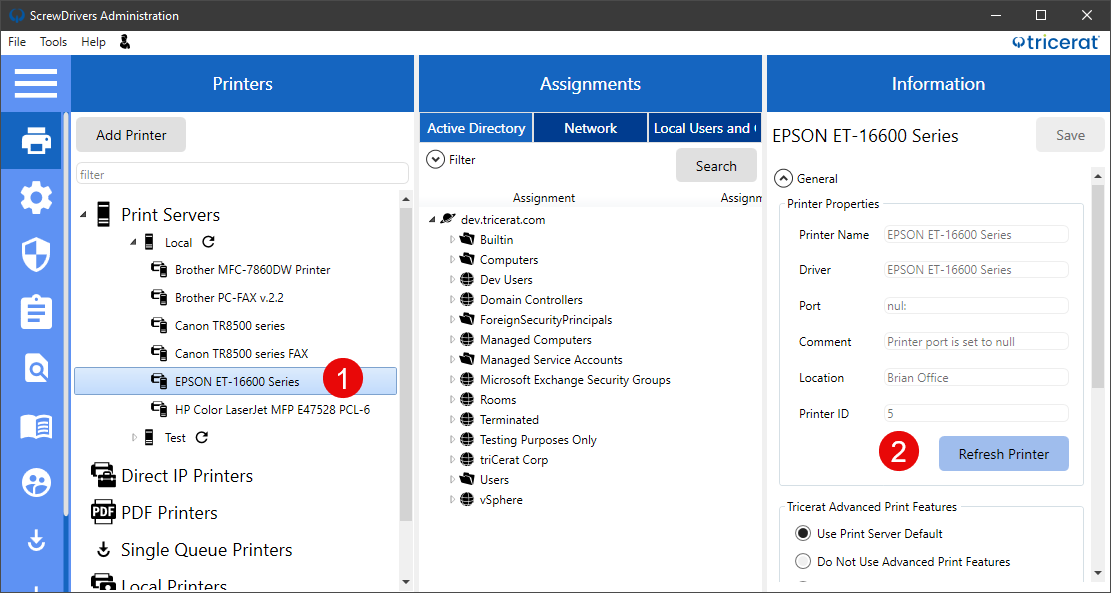Viewport: 1111px width, 593px height.
Task: Refresh the Local print server
Action: (x=208, y=242)
